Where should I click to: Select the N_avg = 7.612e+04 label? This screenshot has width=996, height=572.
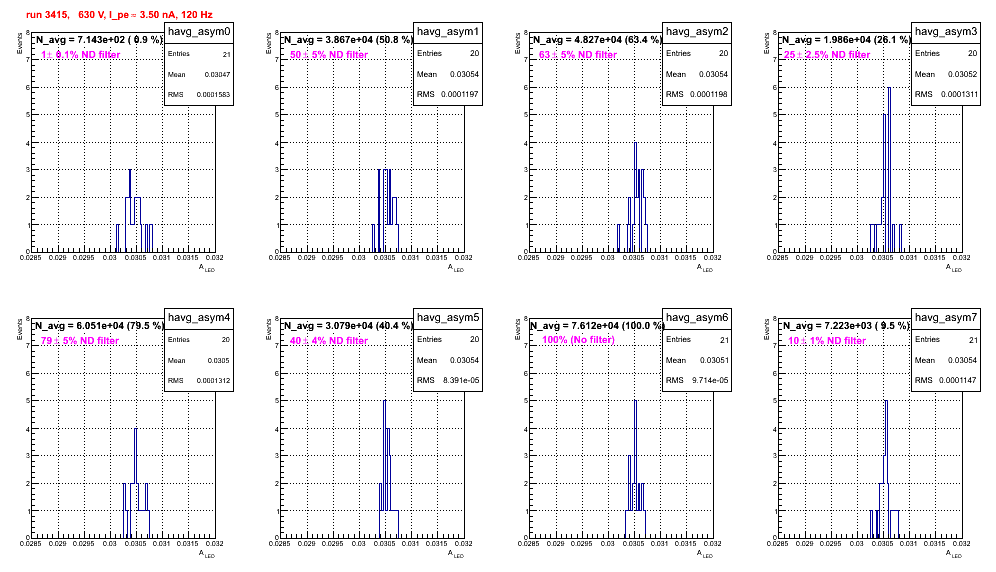point(597,326)
